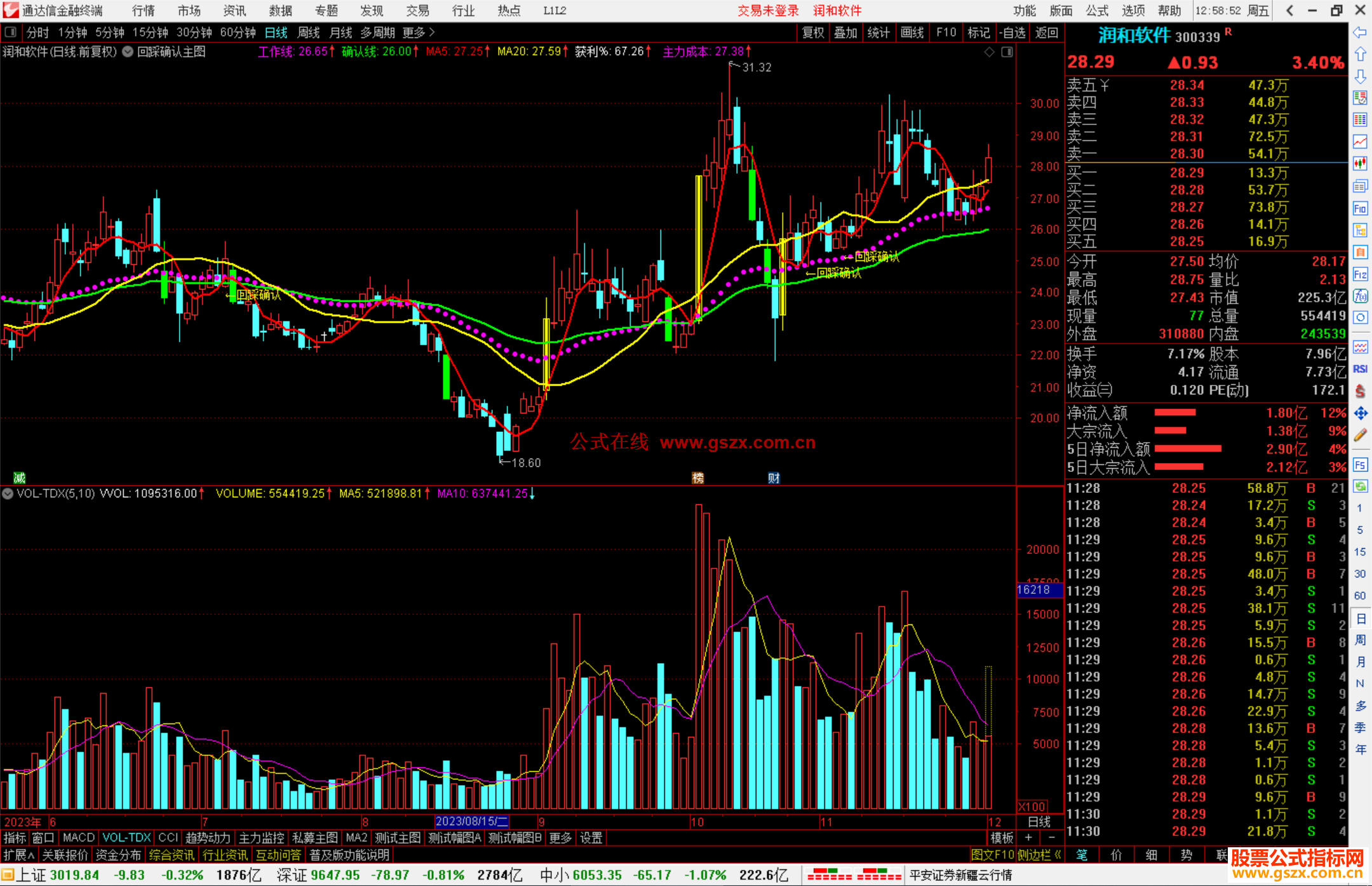Click the four-way move arrows icon
The image size is (1372, 886).
click(x=1360, y=413)
